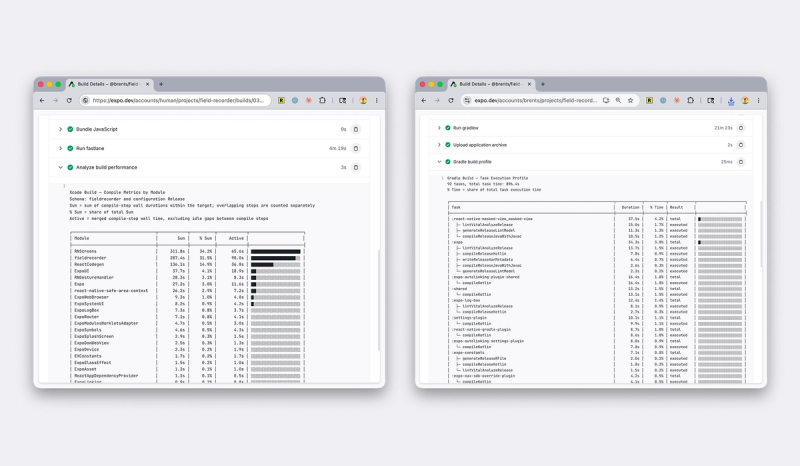Copy logs of Gradle build profile step
Image resolution: width=800 pixels, height=466 pixels.
(x=741, y=161)
